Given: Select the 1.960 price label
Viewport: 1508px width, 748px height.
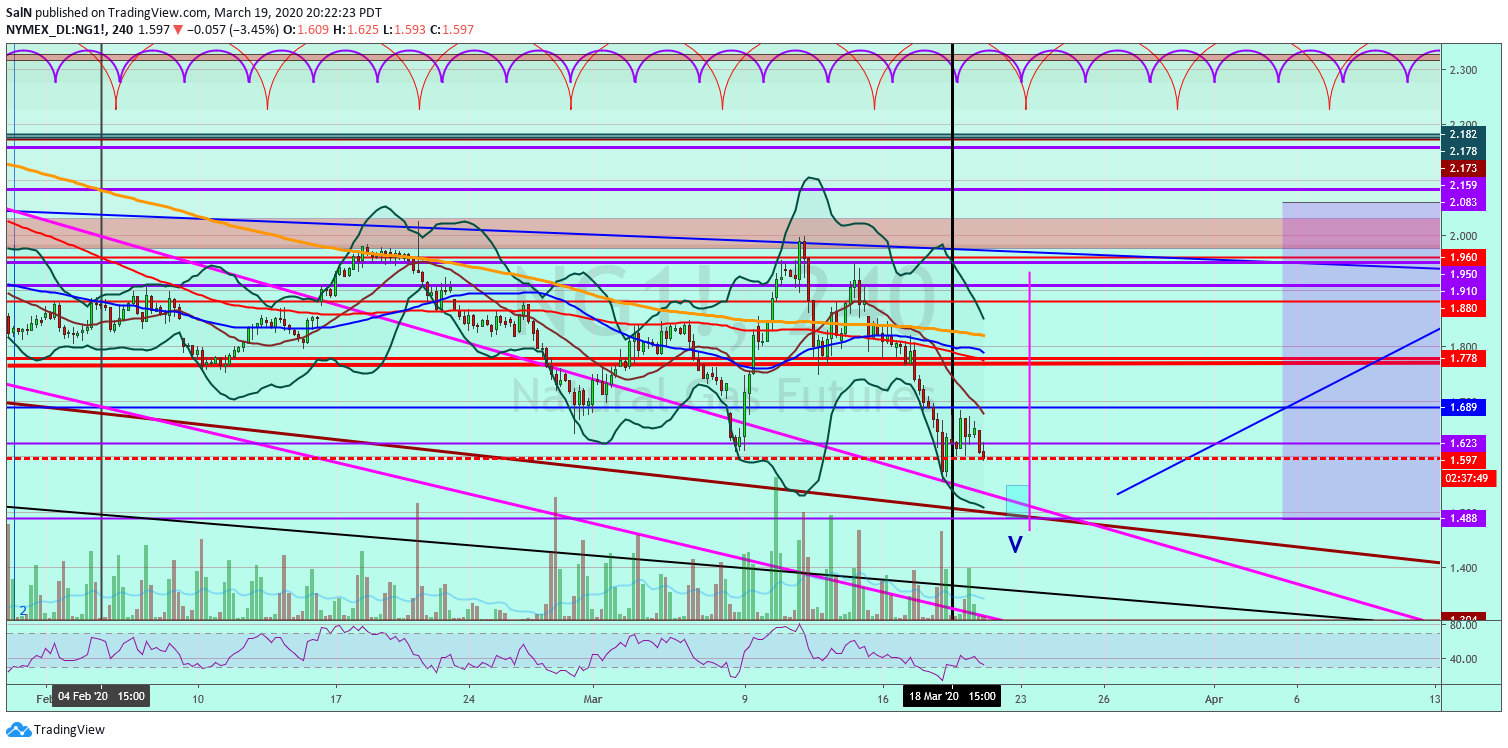Looking at the screenshot, I should tap(1462, 257).
